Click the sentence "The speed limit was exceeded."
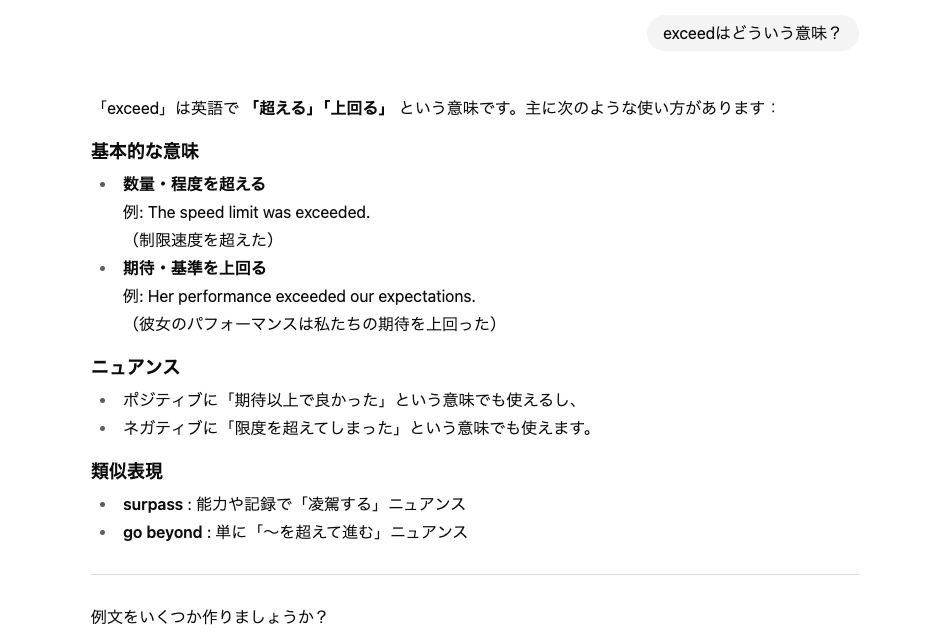Viewport: 936px width, 641px height. pyautogui.click(x=259, y=212)
